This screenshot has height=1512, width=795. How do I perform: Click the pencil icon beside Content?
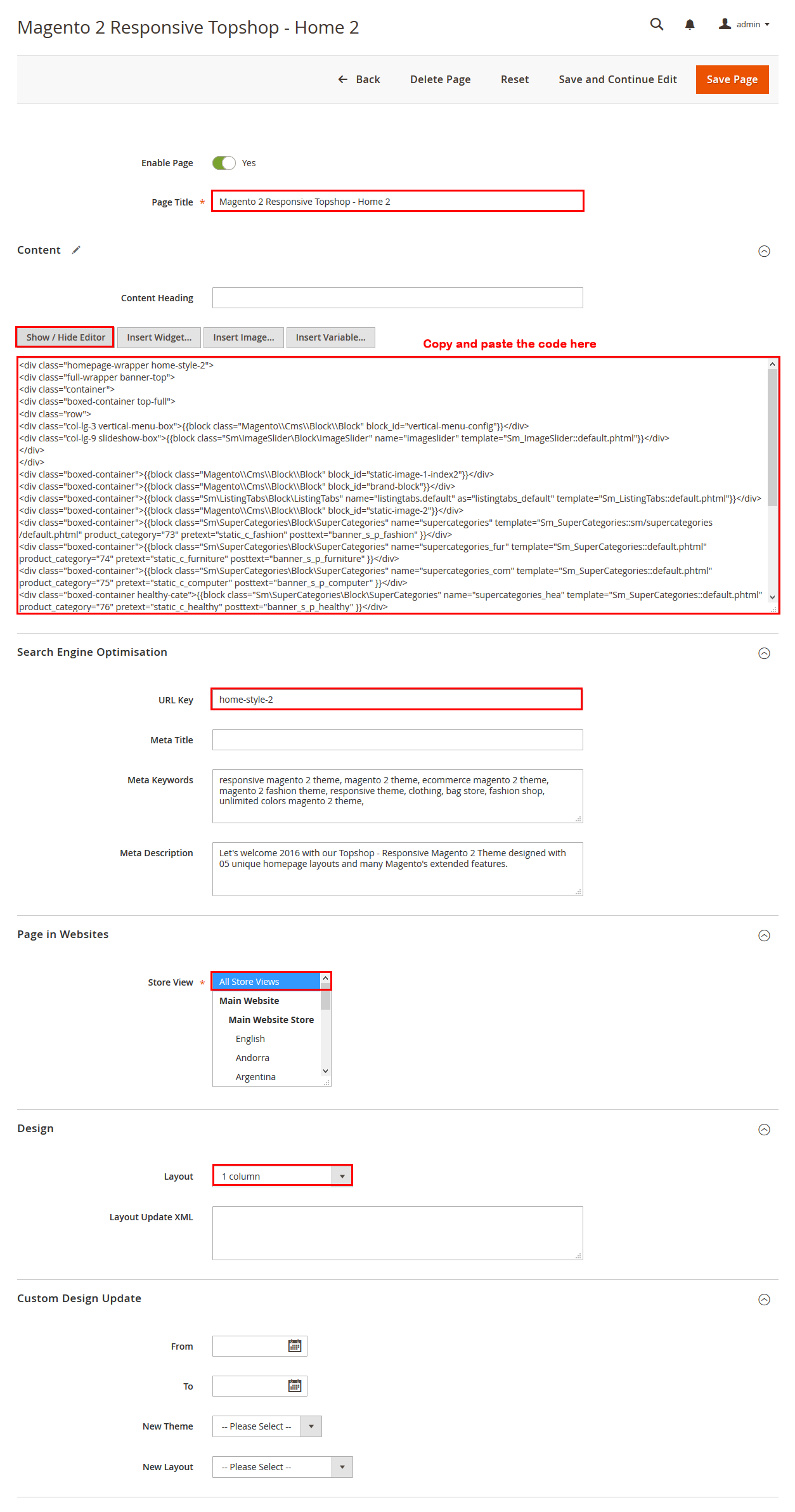[x=76, y=250]
